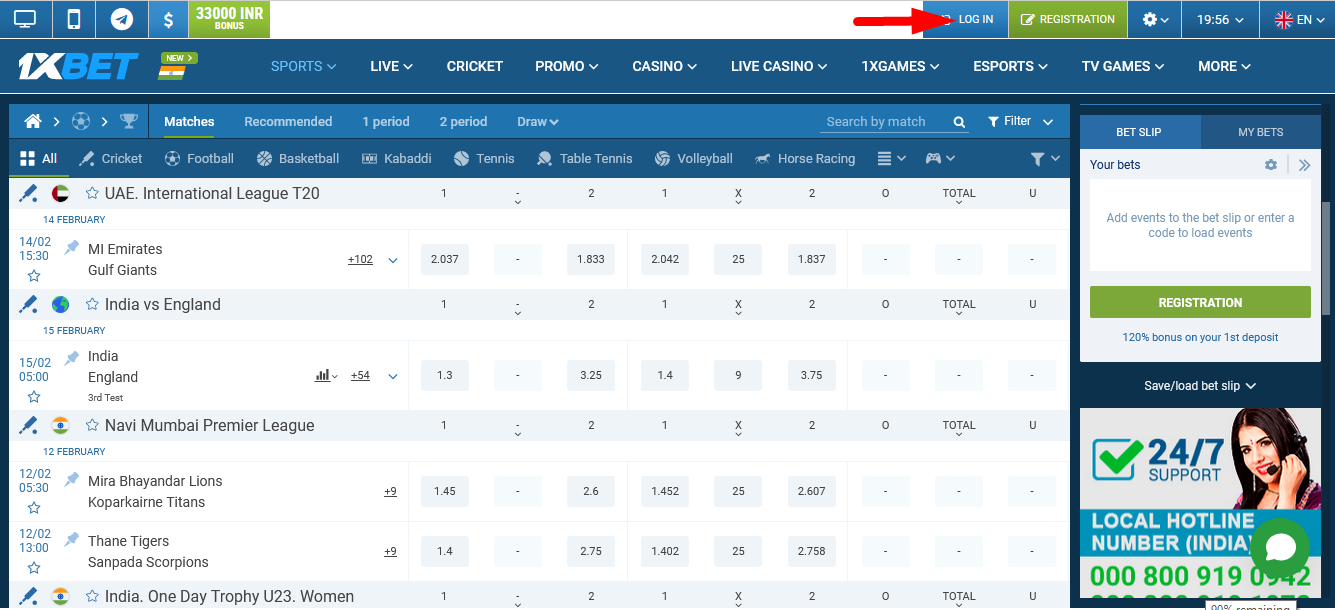Viewport: 1335px width, 610px height.
Task: Select the Tennis sport filter
Action: 484,158
